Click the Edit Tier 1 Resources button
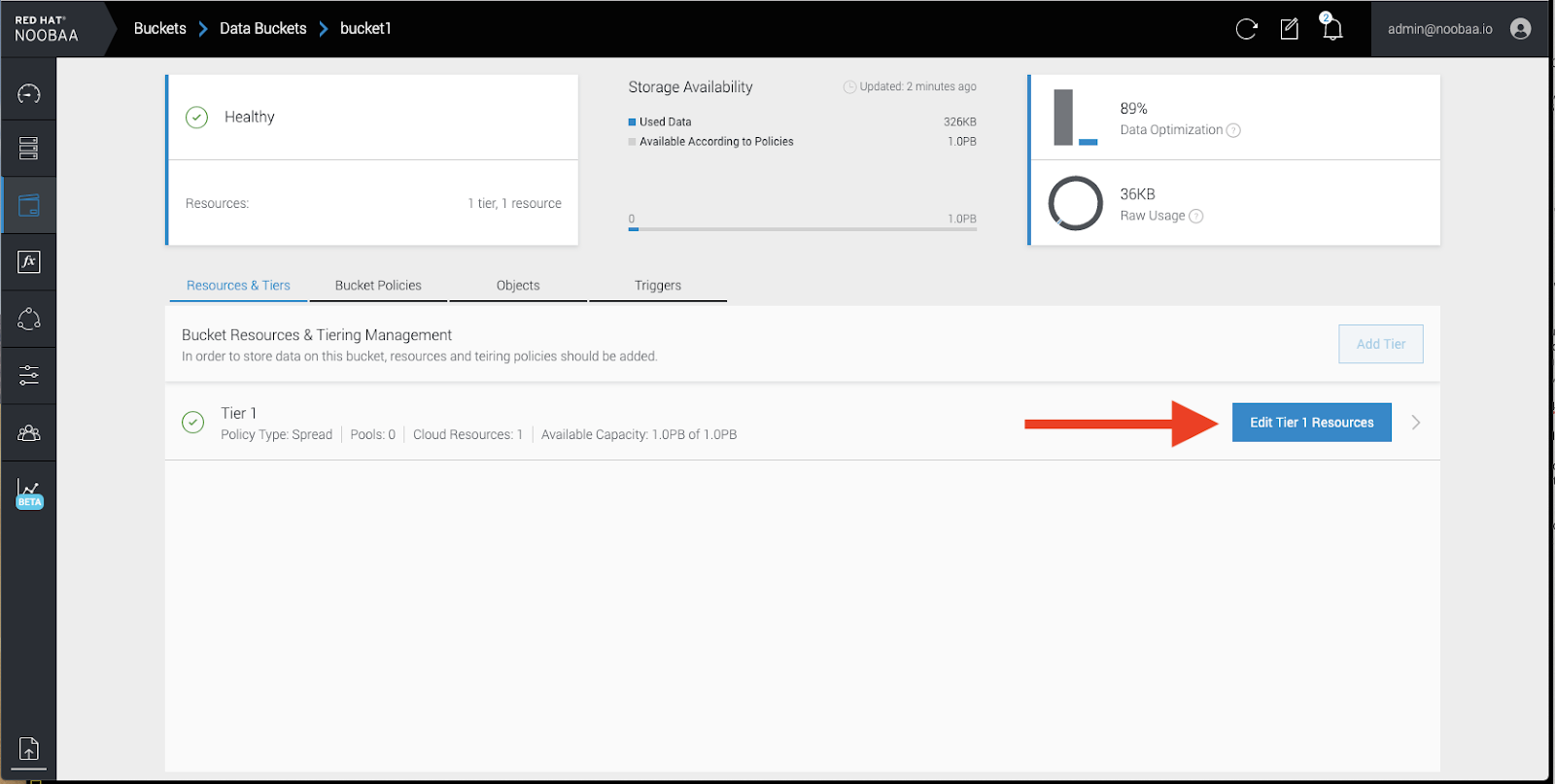The height and width of the screenshot is (784, 1555). (x=1311, y=423)
